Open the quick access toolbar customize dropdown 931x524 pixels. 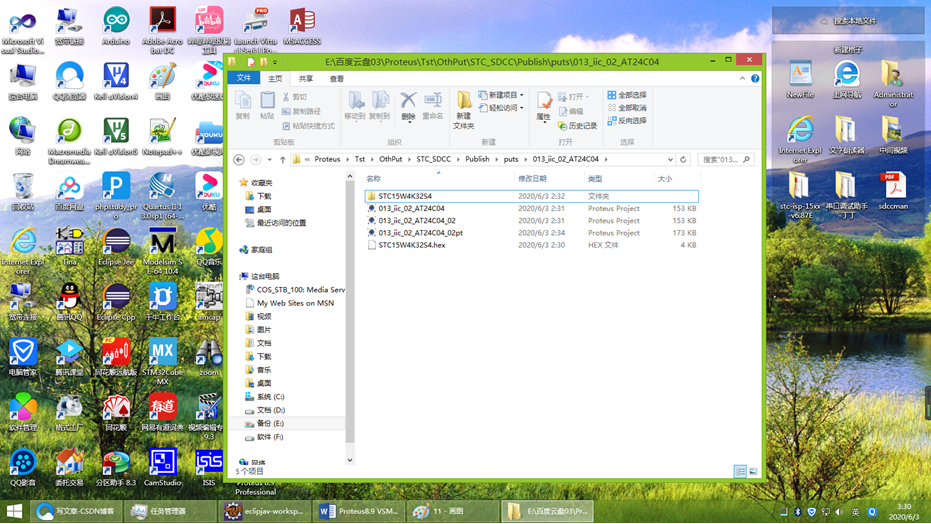(x=275, y=62)
